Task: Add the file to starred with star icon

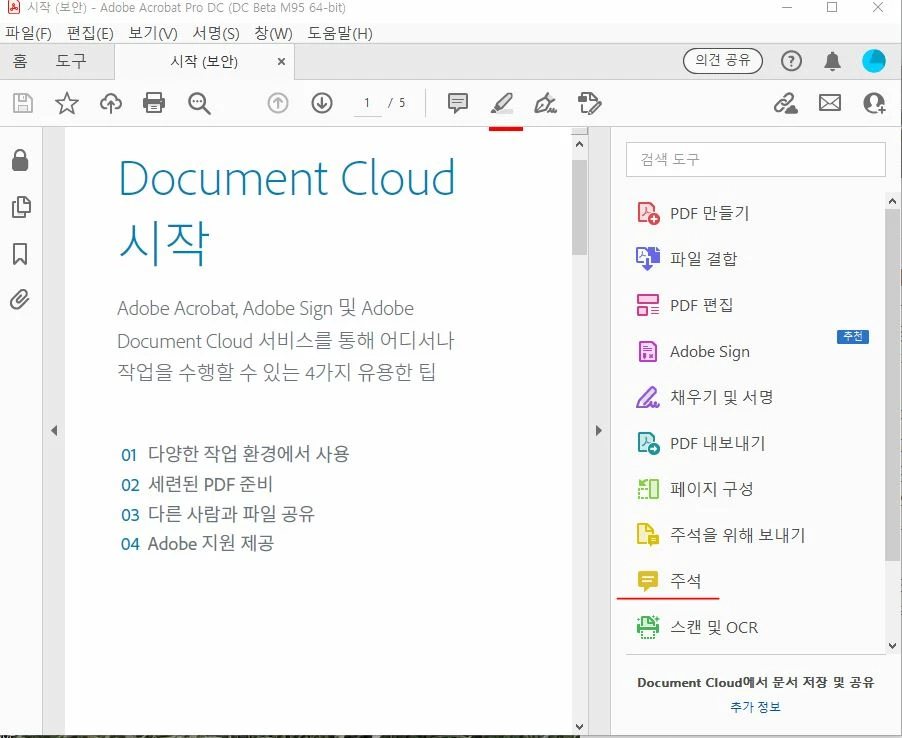Action: click(67, 104)
